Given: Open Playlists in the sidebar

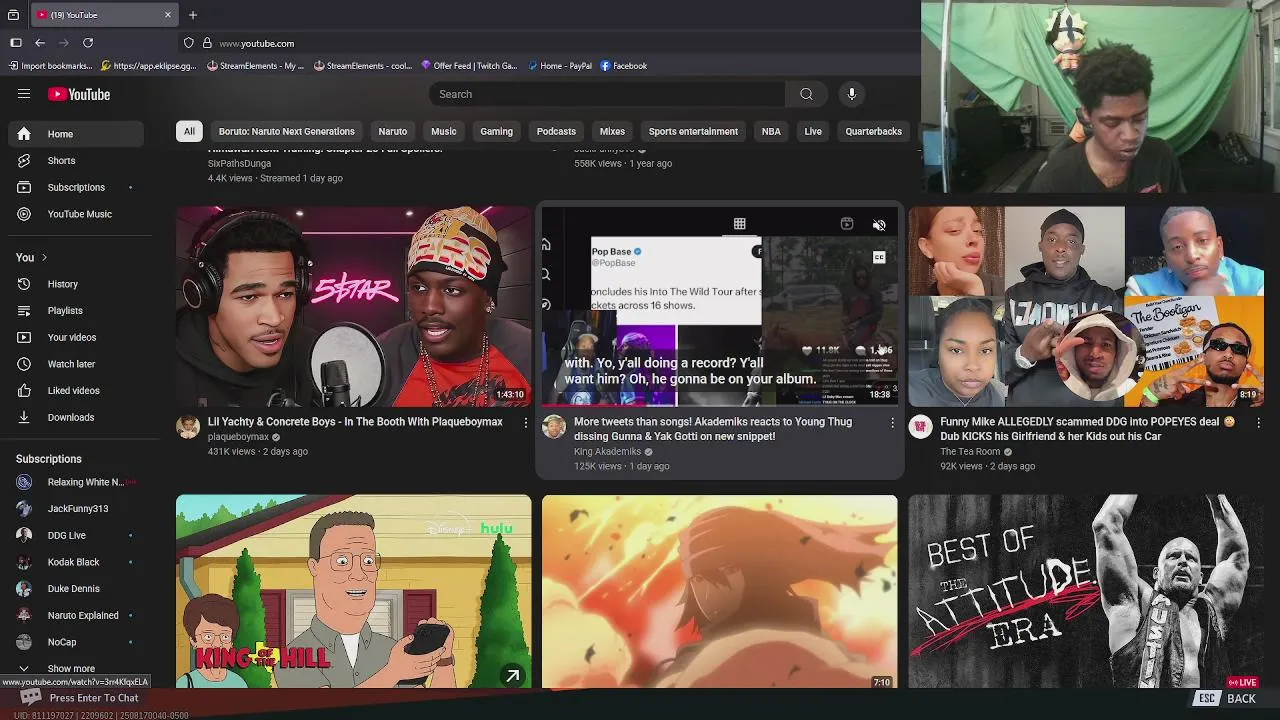Looking at the screenshot, I should point(76,311).
